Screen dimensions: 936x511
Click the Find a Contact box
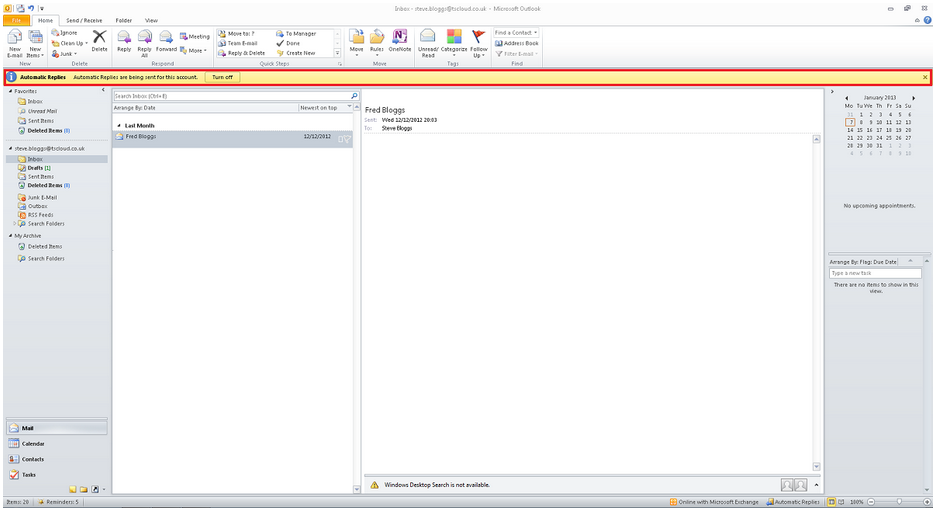516,33
